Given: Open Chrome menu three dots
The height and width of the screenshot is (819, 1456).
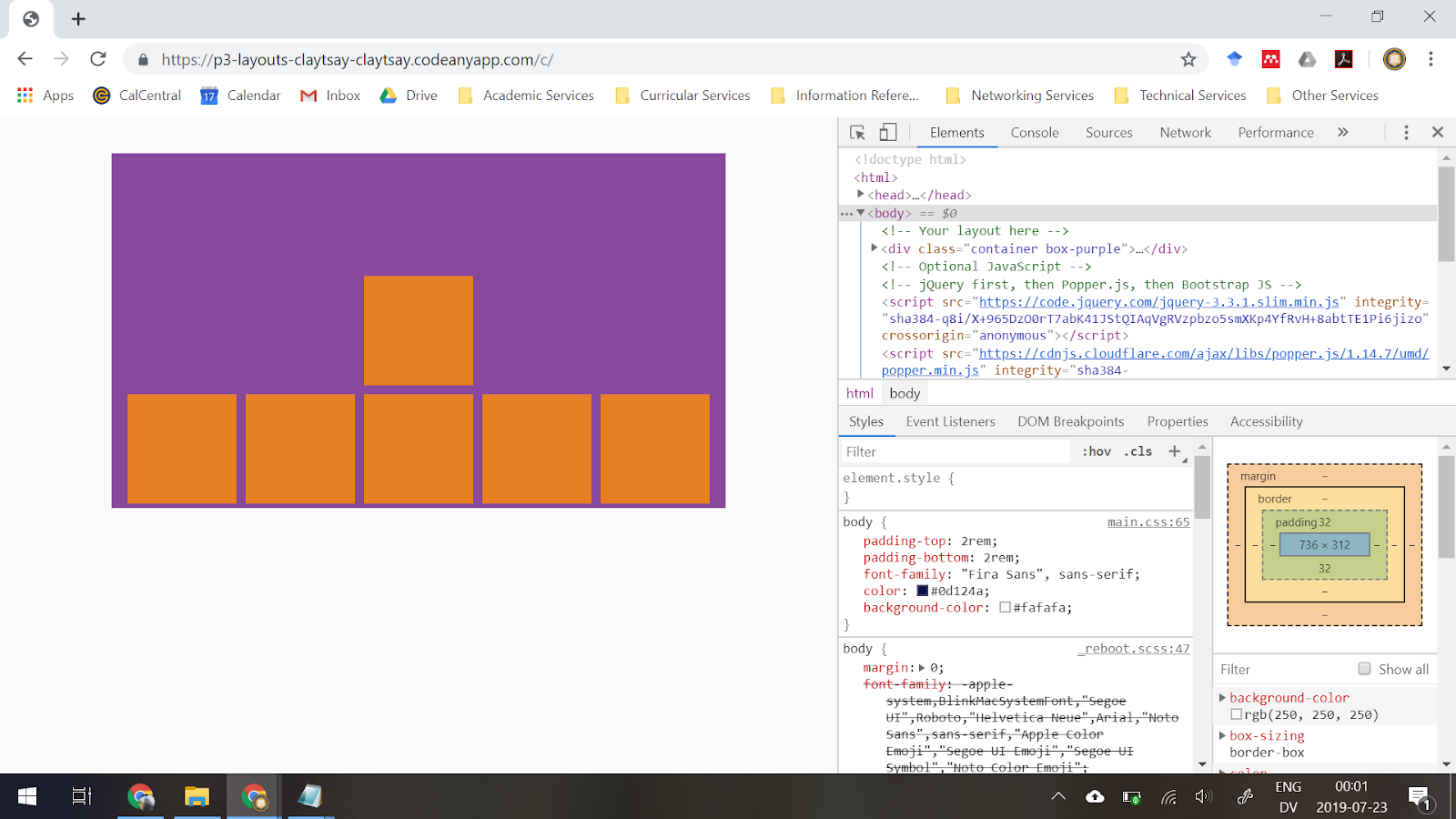Looking at the screenshot, I should (x=1431, y=59).
